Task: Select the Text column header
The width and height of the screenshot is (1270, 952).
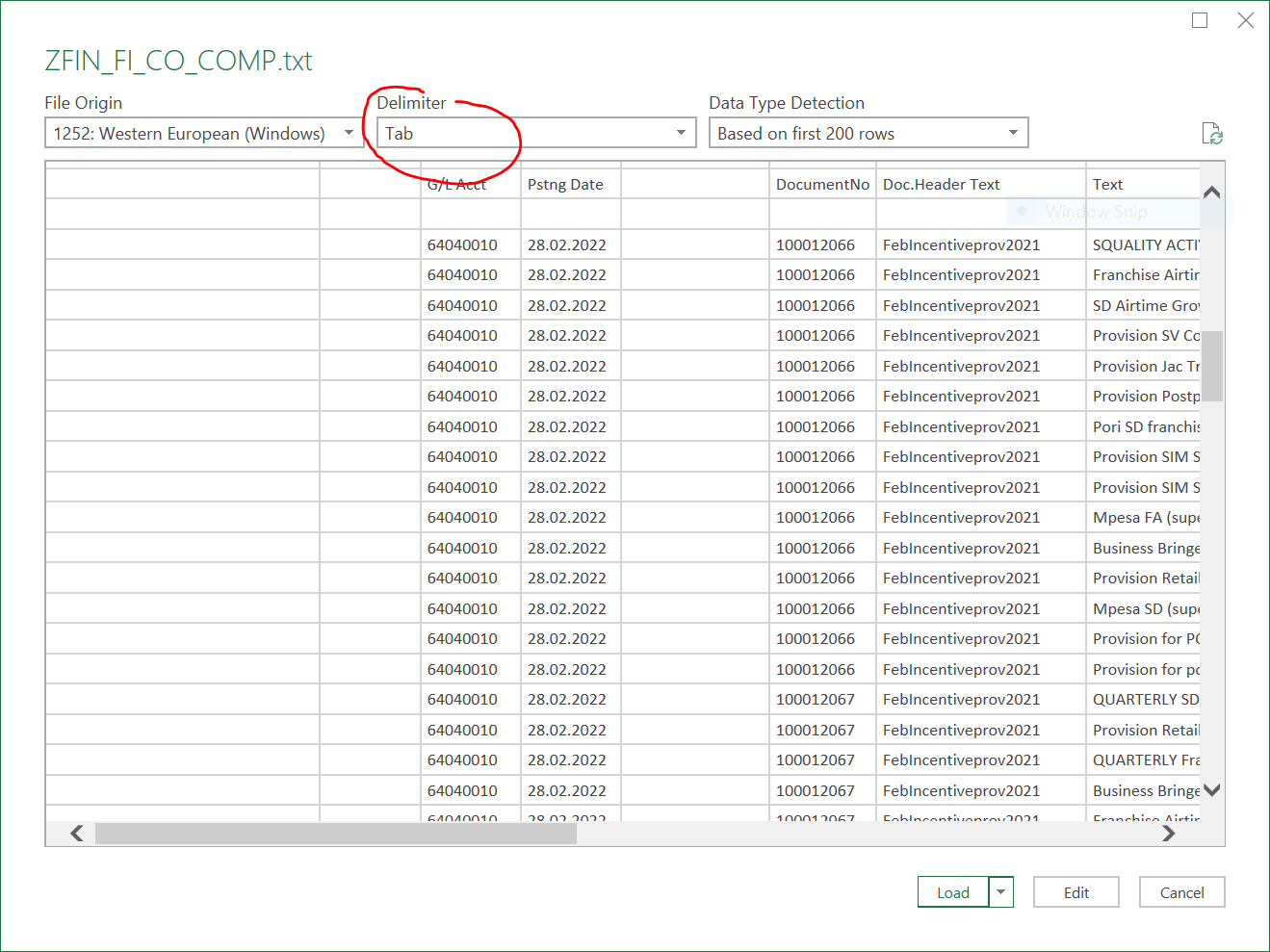Action: pos(1143,184)
